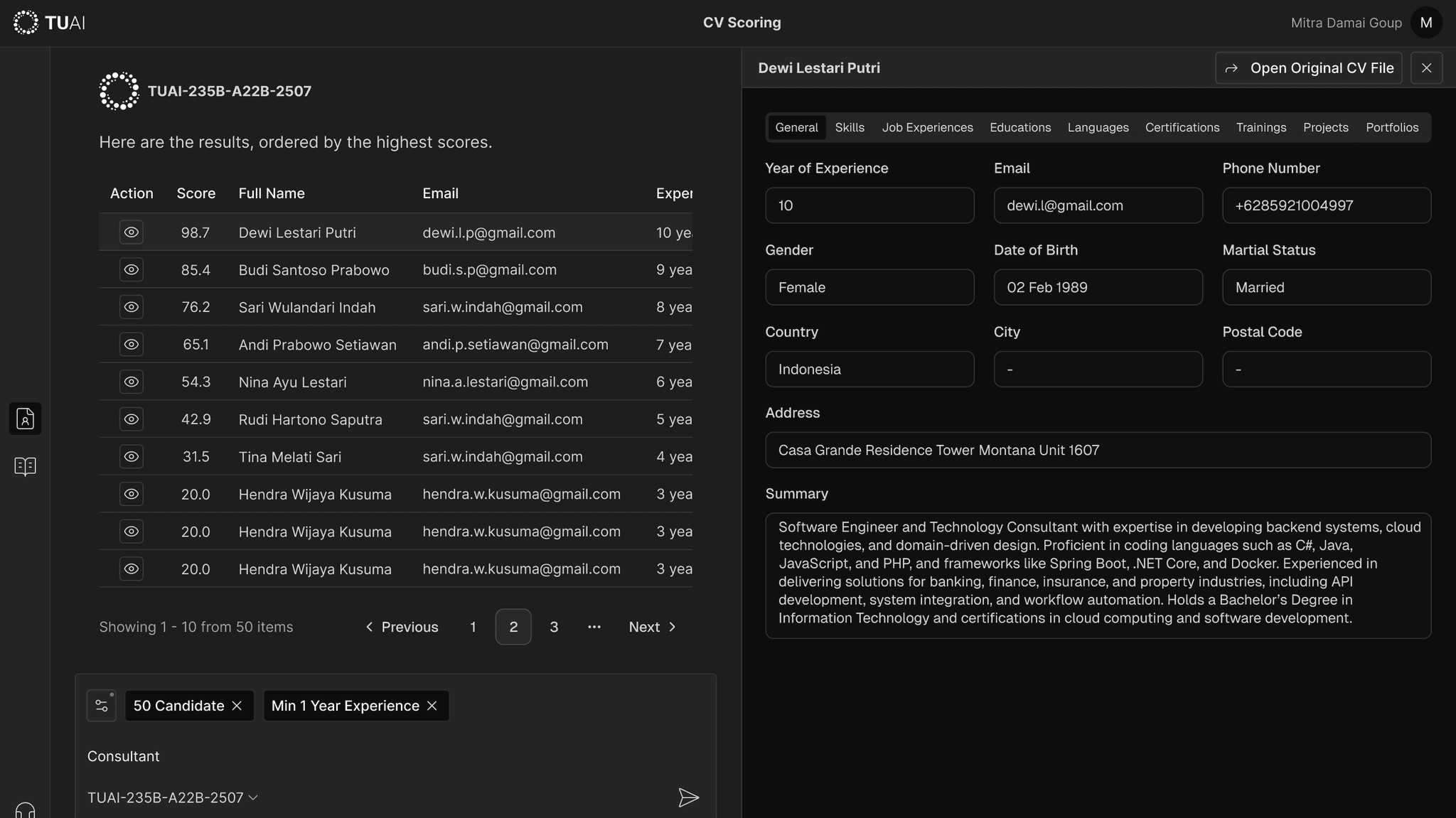The image size is (1456, 818).
Task: Click eye icon for Tina Melati Sari
Action: [132, 457]
